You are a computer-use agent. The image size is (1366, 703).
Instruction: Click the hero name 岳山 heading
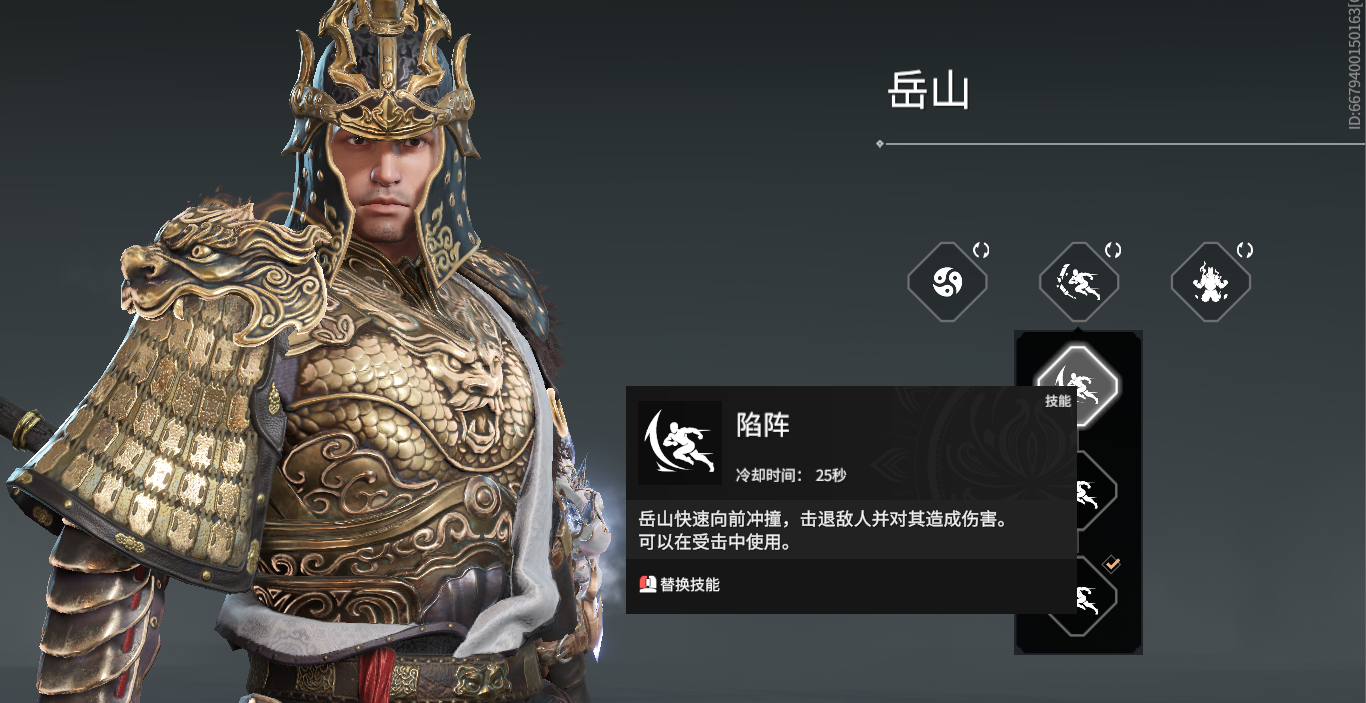(x=929, y=92)
